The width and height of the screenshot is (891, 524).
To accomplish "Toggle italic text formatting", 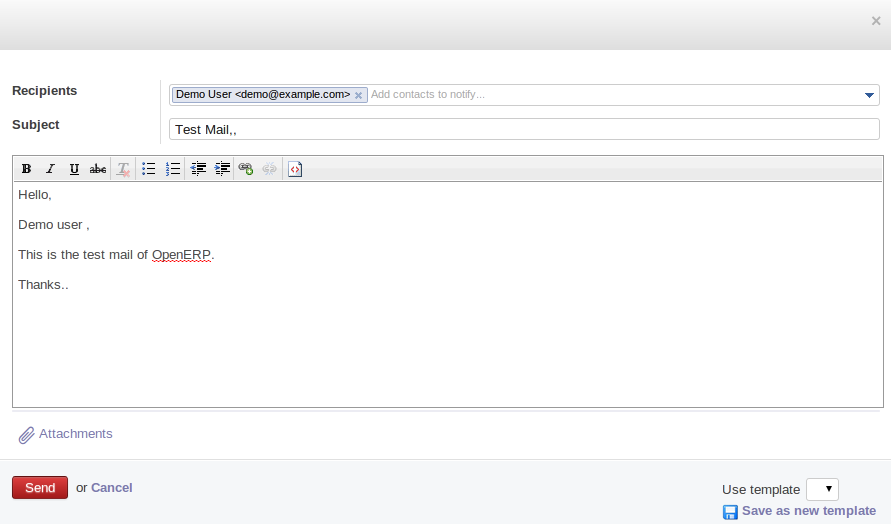I will [50, 169].
